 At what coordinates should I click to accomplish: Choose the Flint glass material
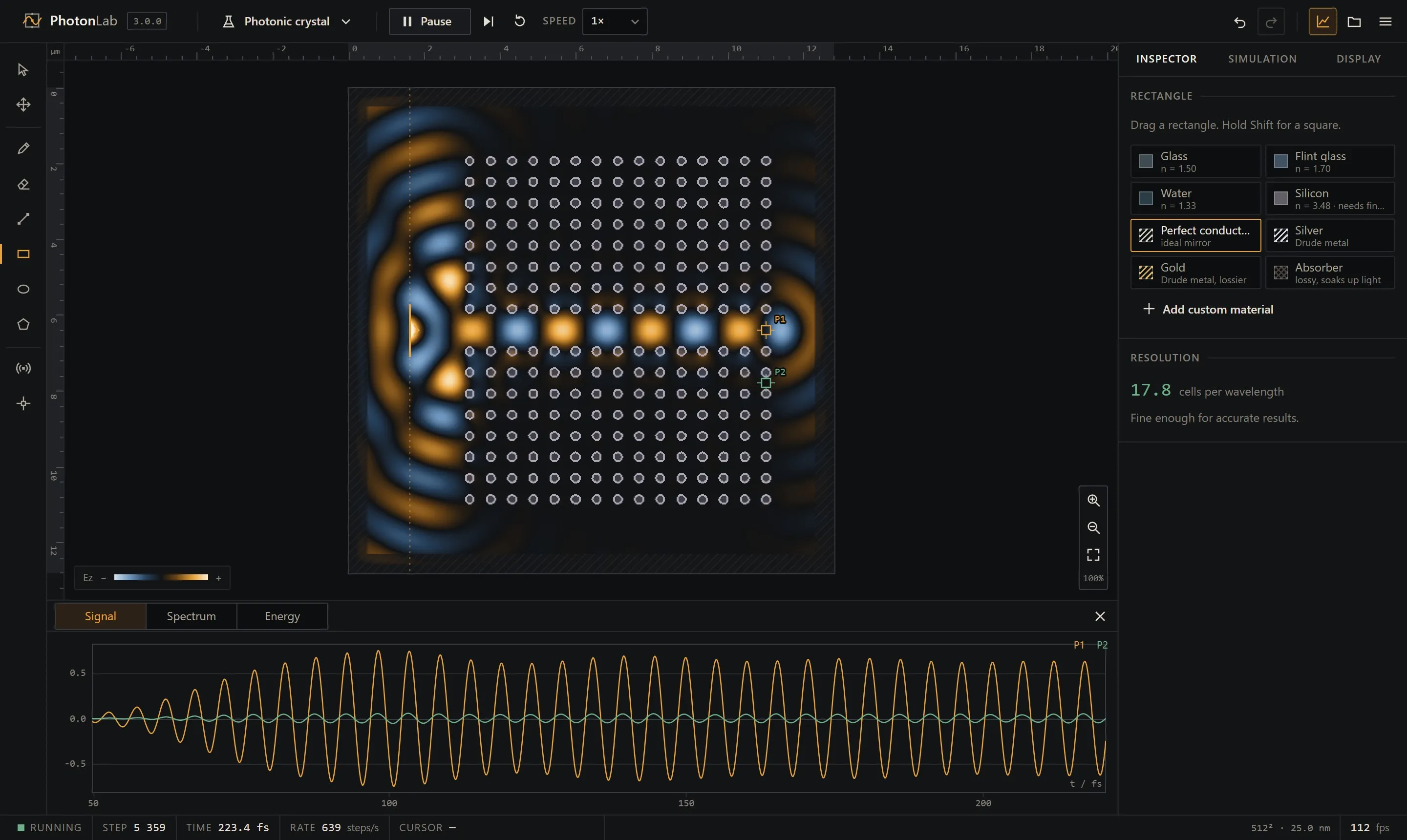[1329, 161]
